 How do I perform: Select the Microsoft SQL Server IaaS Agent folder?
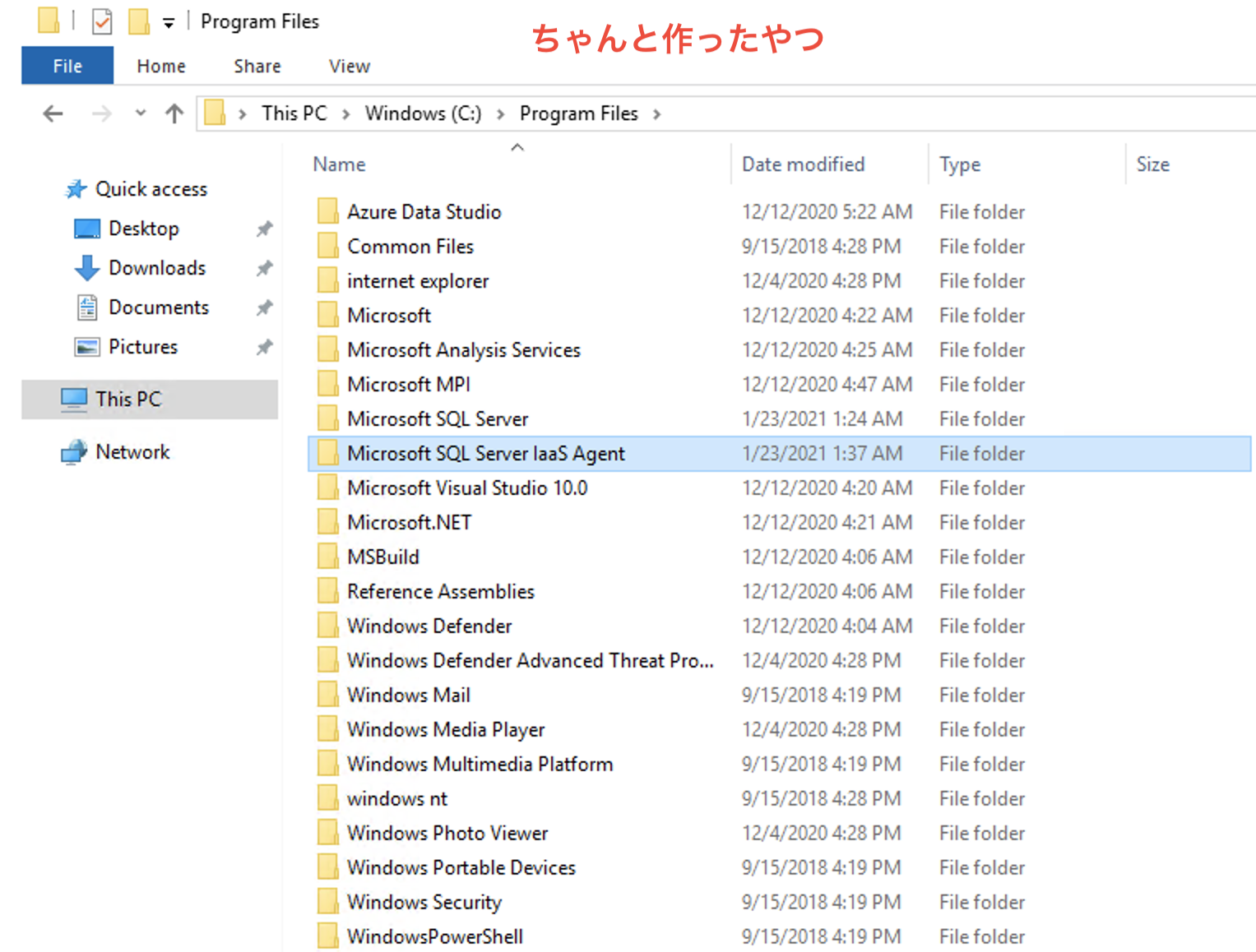pos(485,454)
